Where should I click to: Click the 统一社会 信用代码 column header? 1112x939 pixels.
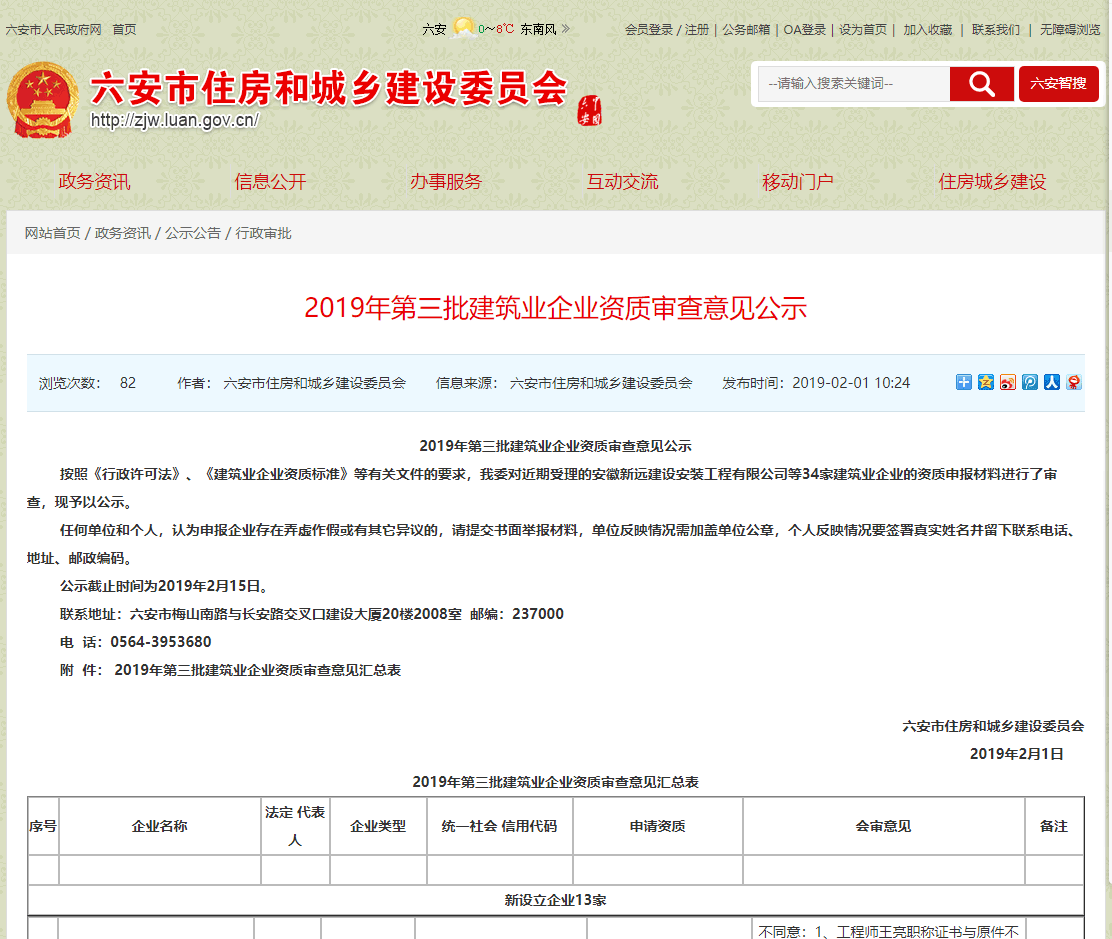[x=499, y=826]
